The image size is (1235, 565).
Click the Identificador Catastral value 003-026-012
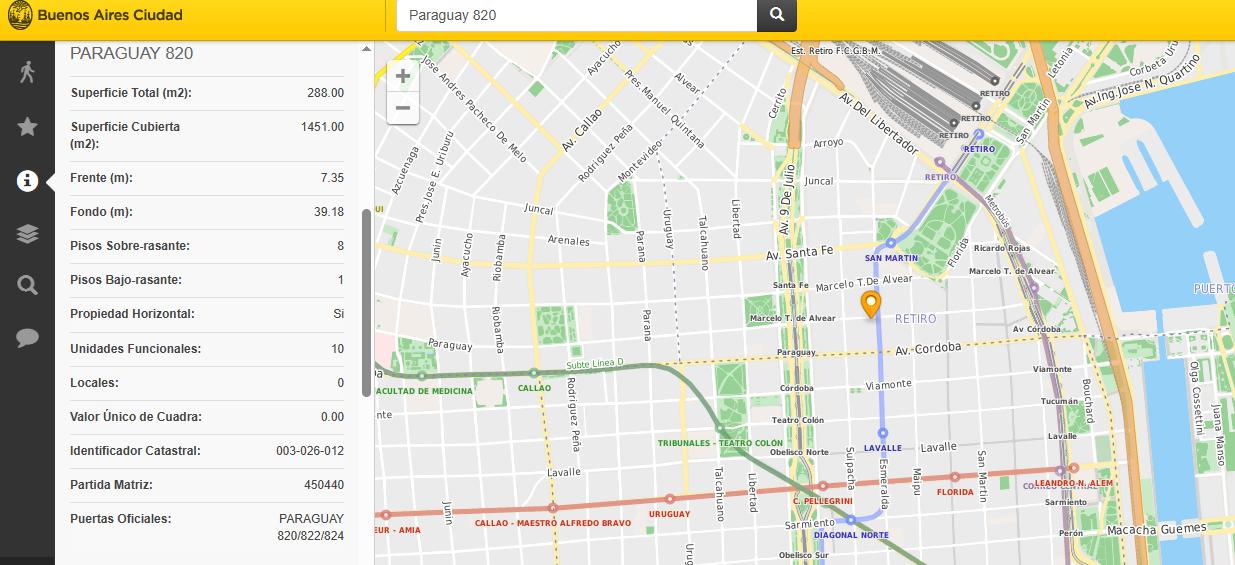click(310, 451)
